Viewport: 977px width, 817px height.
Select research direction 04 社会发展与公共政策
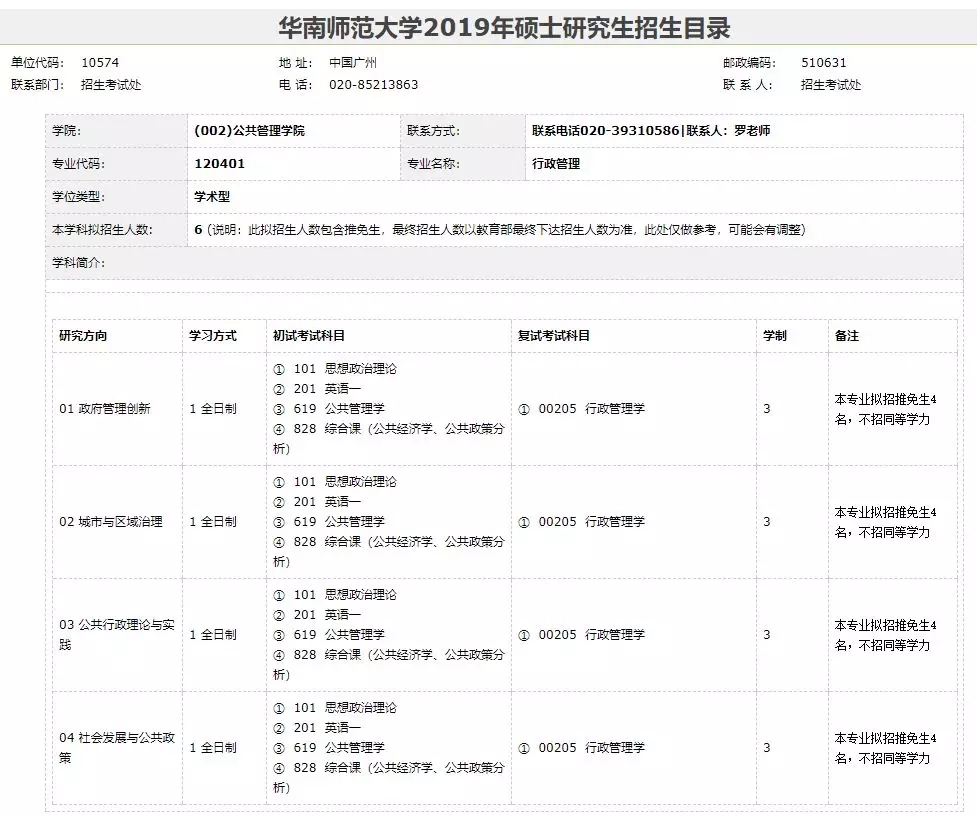tap(117, 747)
